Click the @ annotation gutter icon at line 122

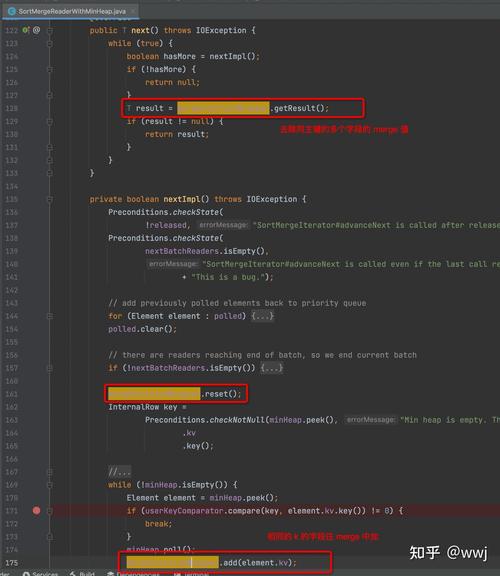point(36,30)
